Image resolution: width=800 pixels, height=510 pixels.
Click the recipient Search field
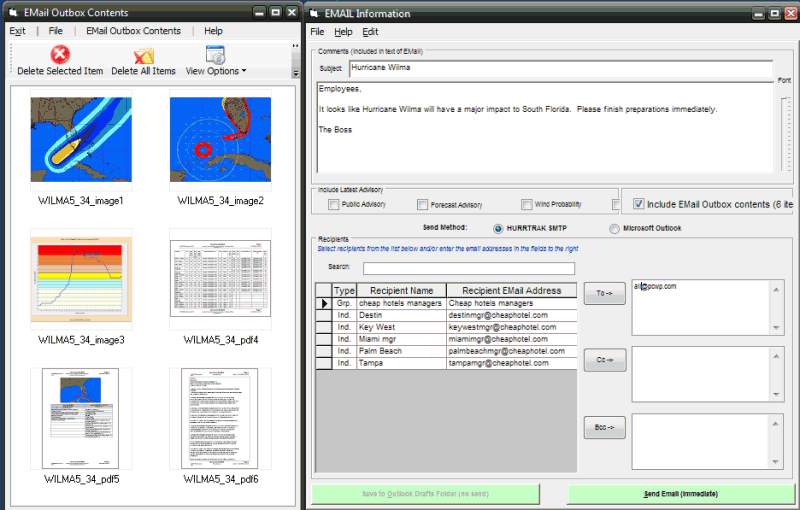[x=468, y=268]
